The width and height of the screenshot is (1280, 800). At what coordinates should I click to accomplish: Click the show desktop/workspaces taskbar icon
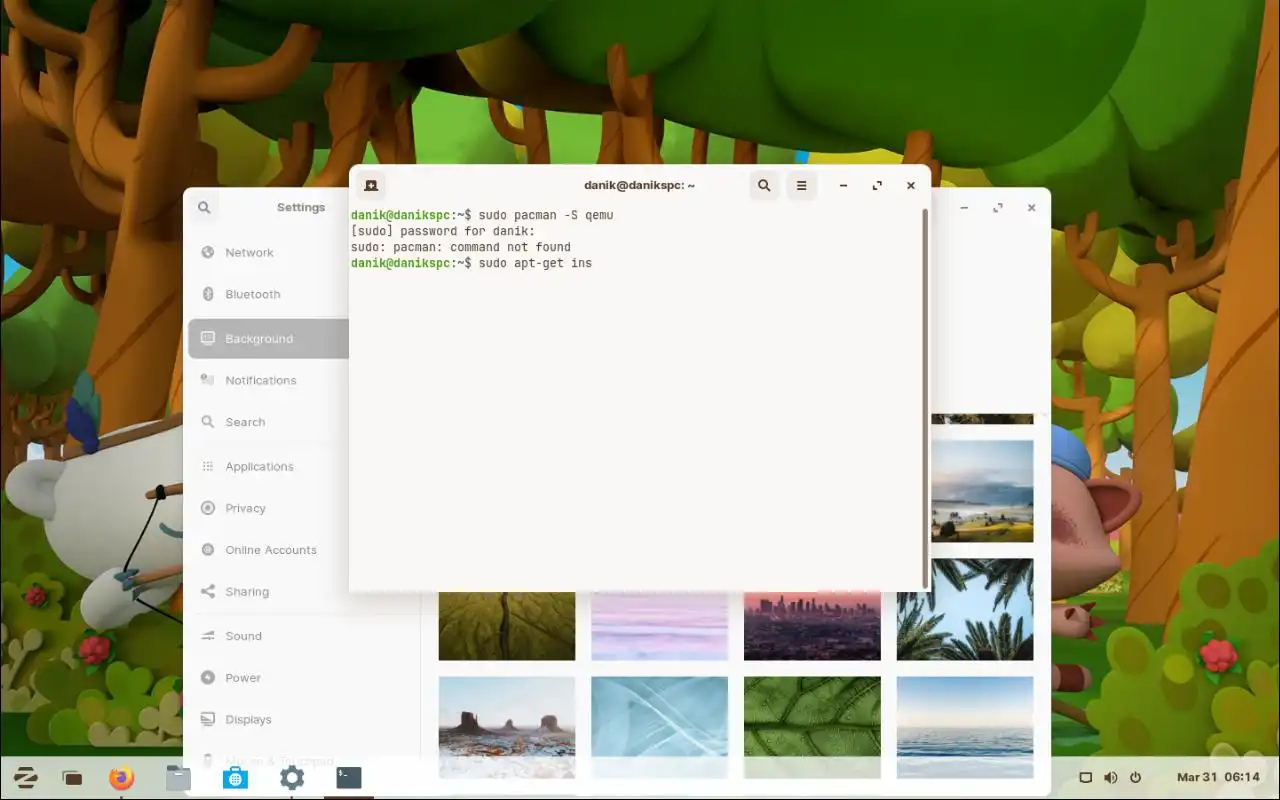coord(72,777)
